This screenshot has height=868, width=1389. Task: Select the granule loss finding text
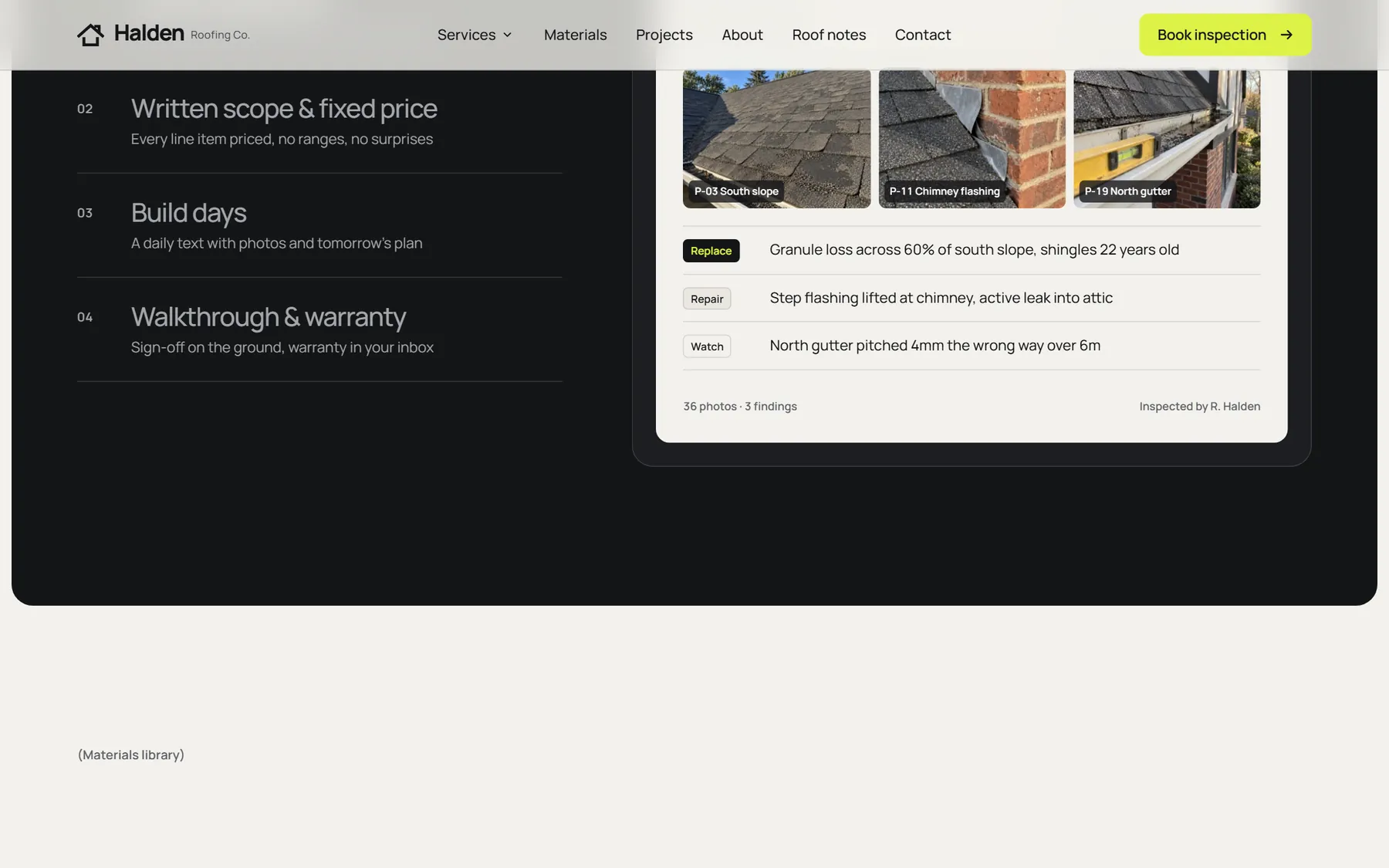pyautogui.click(x=974, y=250)
